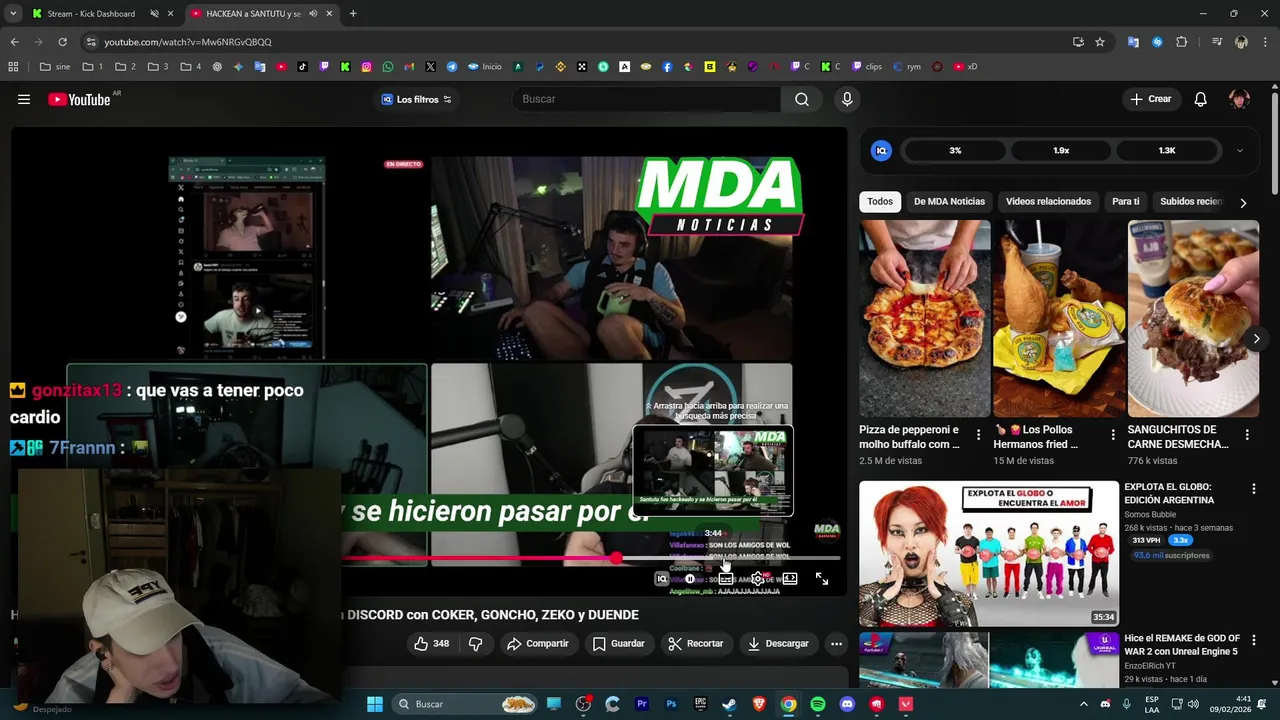Screen dimensions: 1280x720
Task: Enter fullscreen mode in player
Action: click(x=822, y=579)
